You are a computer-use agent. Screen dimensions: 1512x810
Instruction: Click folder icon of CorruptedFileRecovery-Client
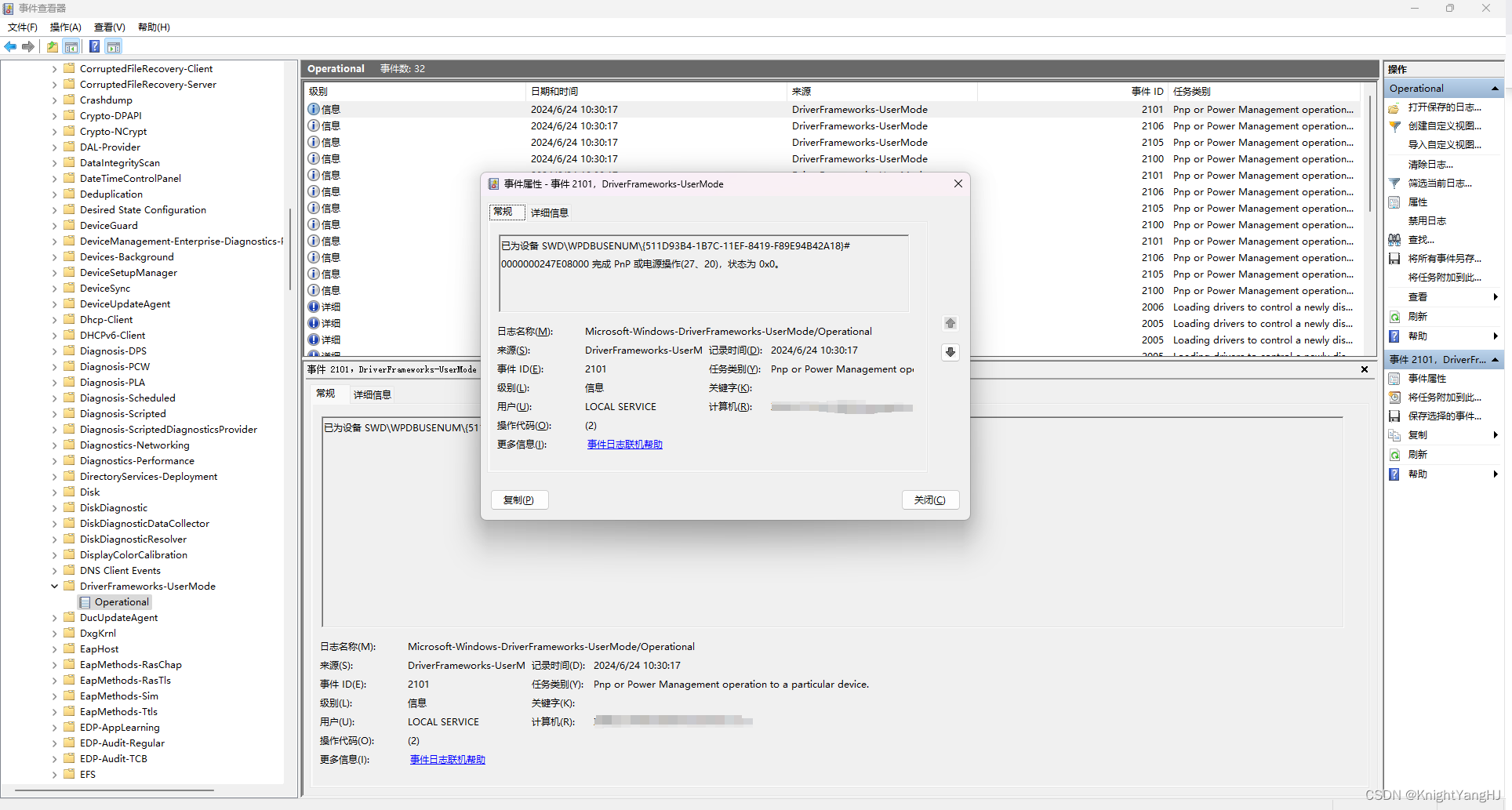[x=69, y=68]
